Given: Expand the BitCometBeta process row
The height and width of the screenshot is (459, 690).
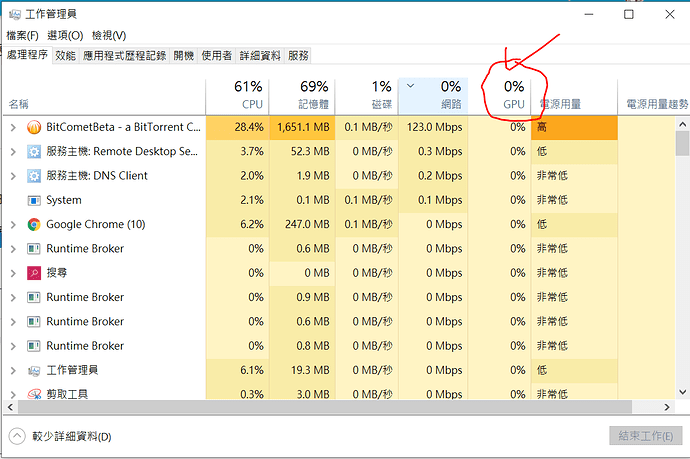Looking at the screenshot, I should click(13, 127).
